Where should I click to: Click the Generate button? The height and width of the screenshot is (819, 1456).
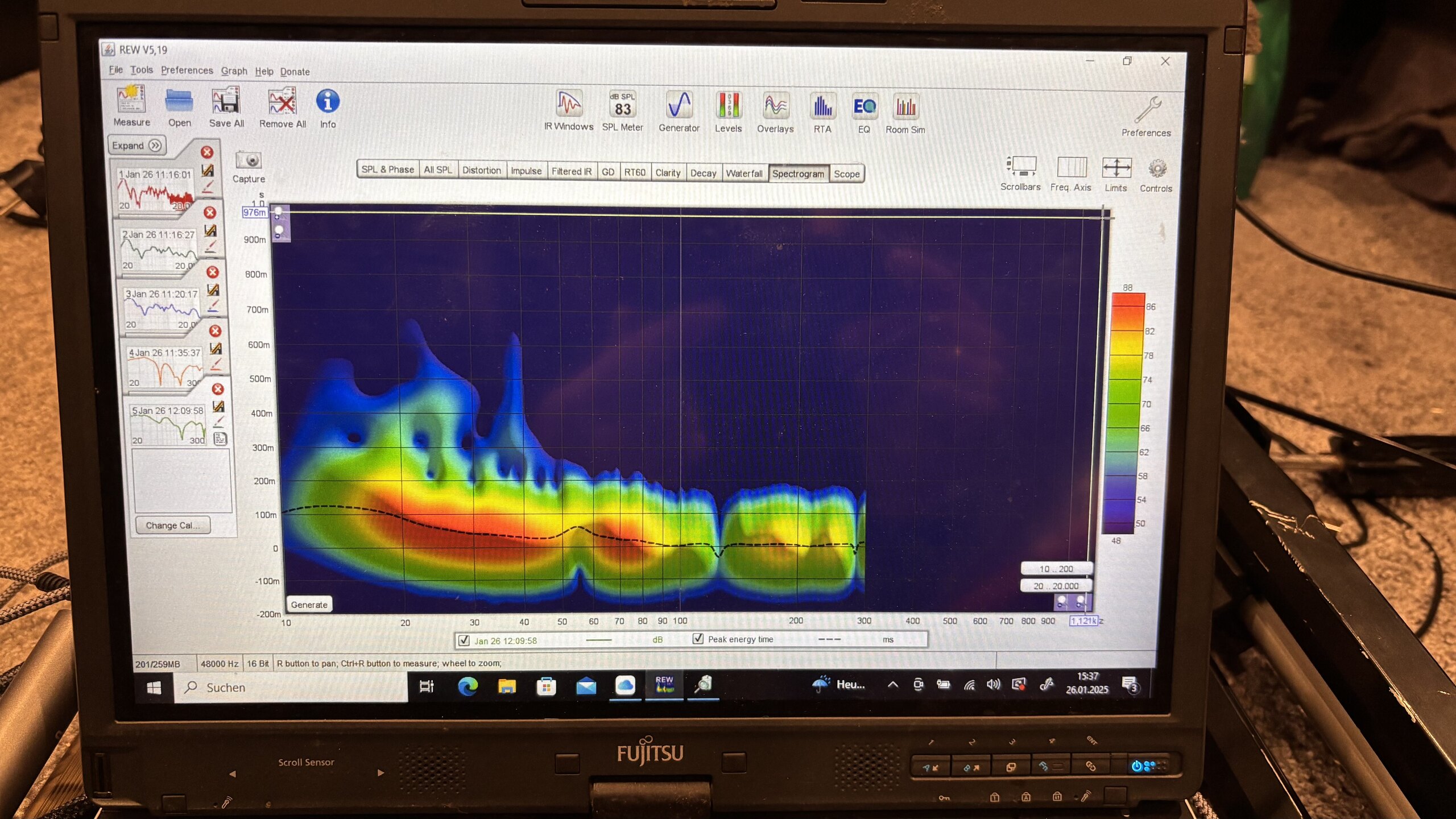(x=309, y=605)
